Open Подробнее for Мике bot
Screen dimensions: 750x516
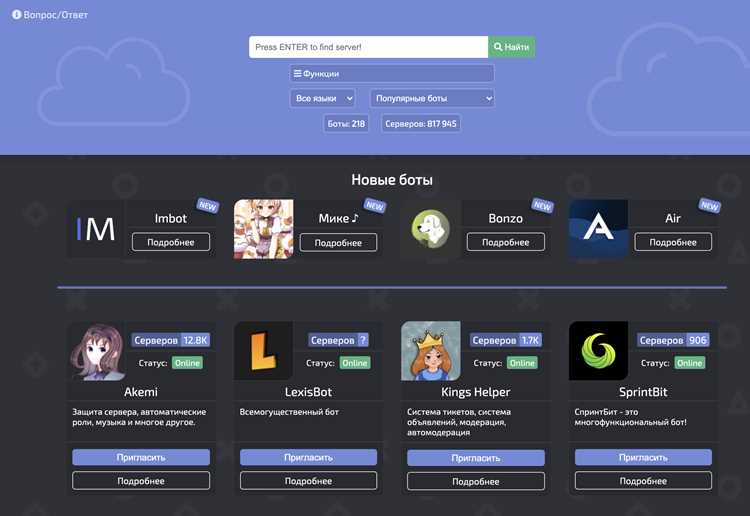(338, 242)
